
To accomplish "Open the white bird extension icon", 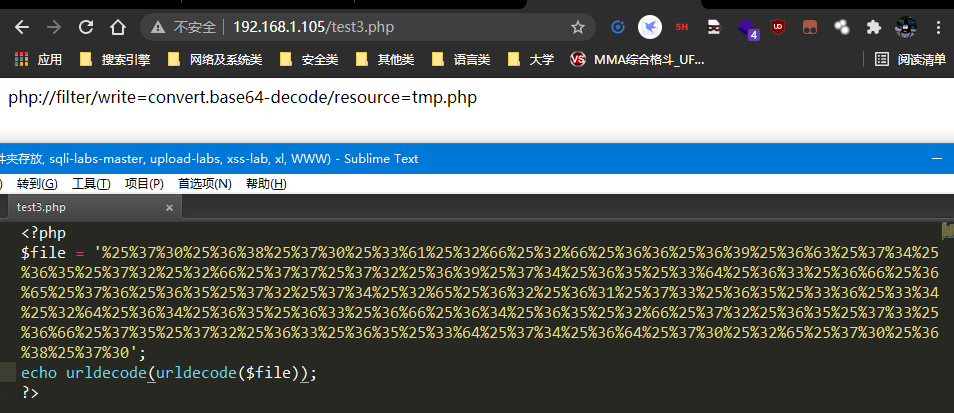I will point(650,27).
